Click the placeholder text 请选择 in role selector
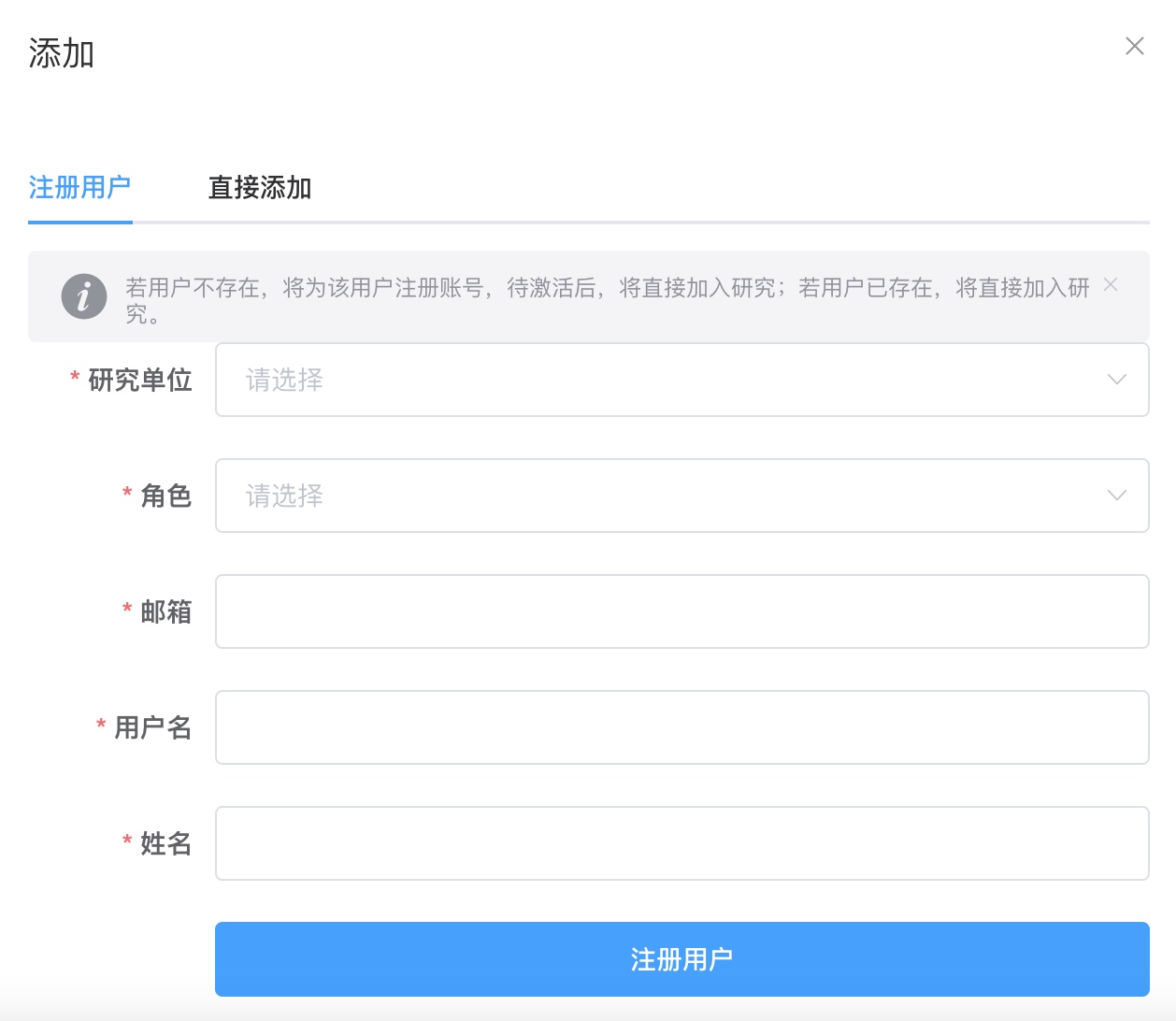This screenshot has height=1021, width=1176. pos(283,496)
